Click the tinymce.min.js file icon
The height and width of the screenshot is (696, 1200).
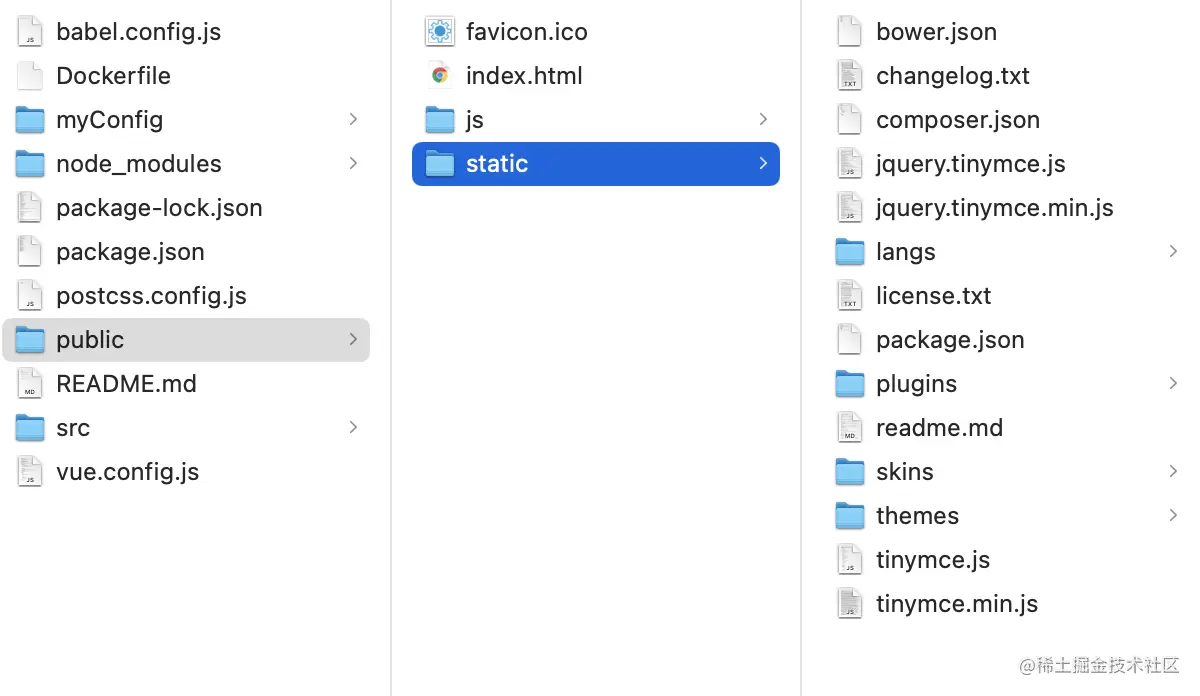tap(850, 604)
